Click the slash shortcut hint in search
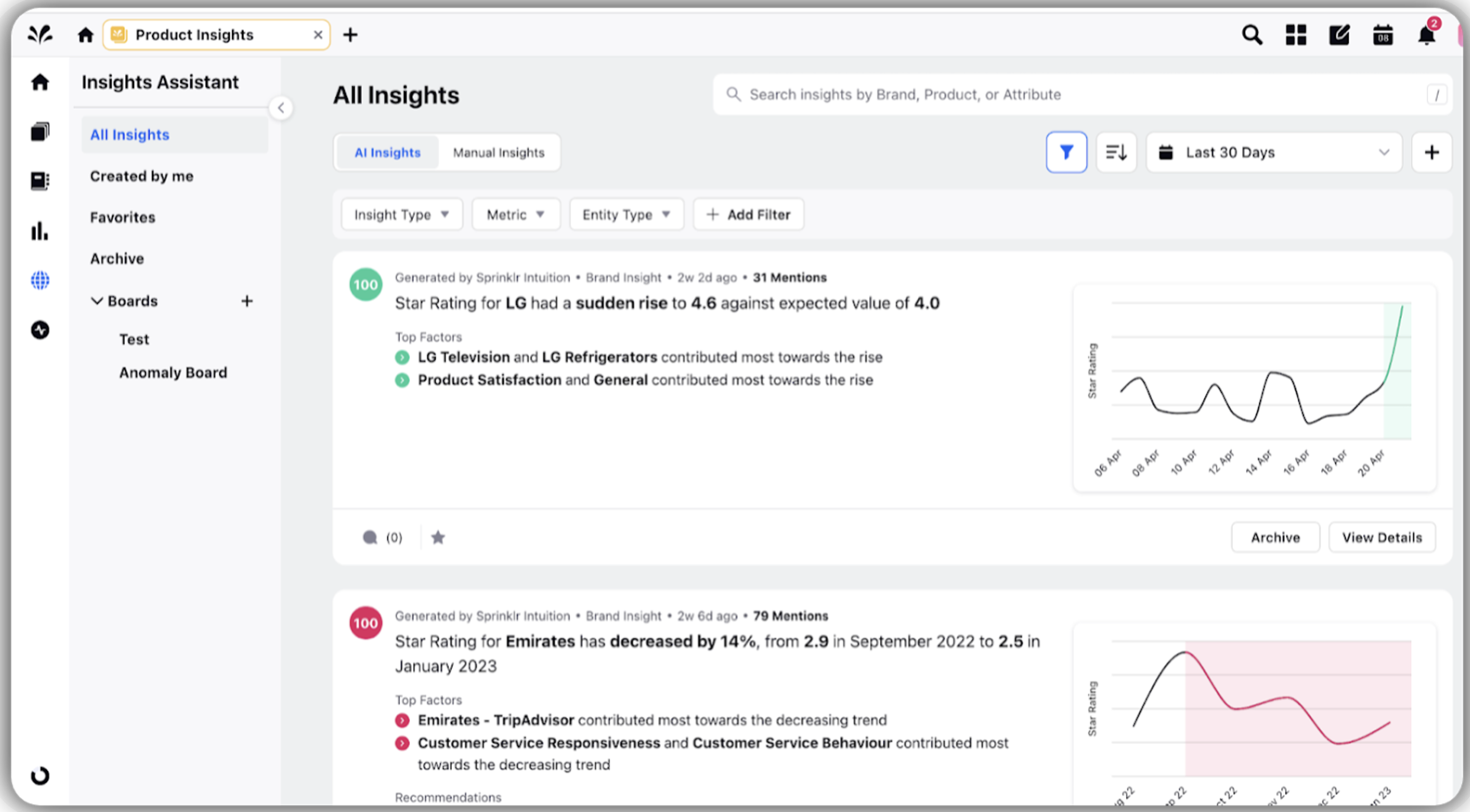The image size is (1470, 812). click(1436, 95)
